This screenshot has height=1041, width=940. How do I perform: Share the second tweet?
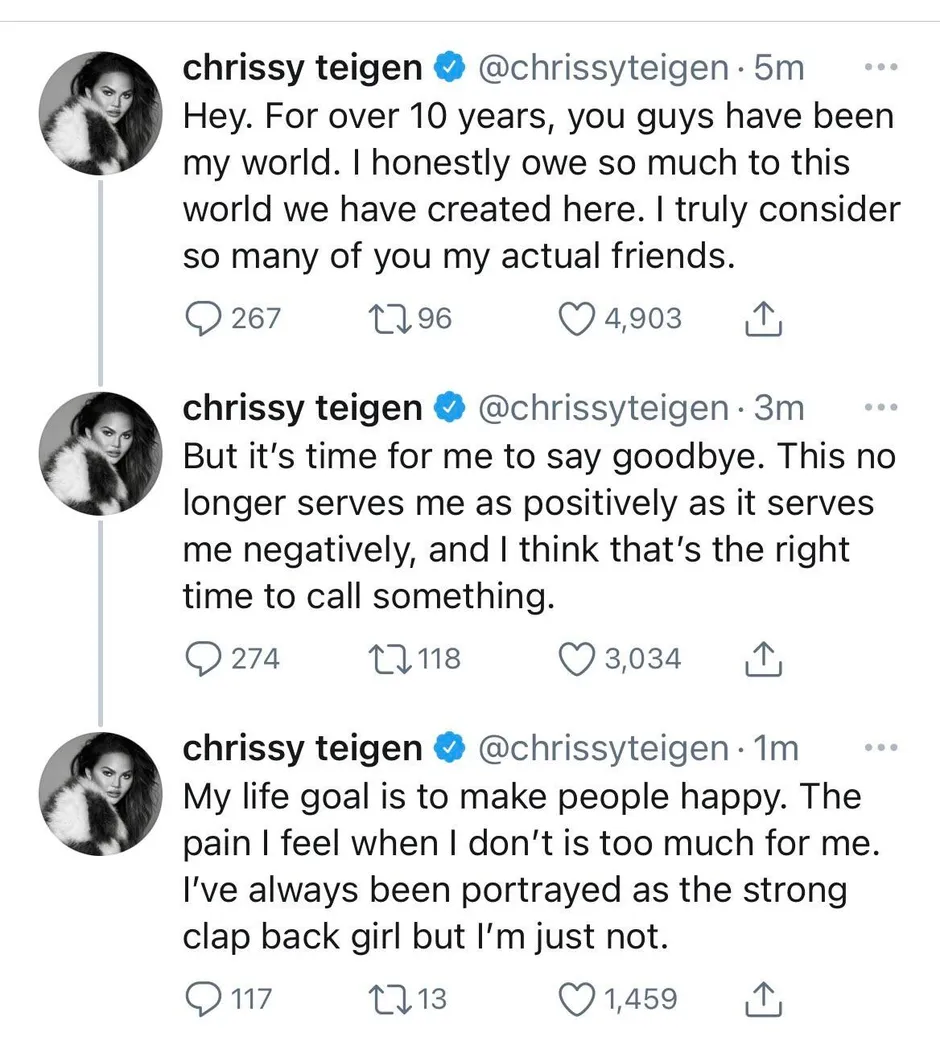coord(765,656)
